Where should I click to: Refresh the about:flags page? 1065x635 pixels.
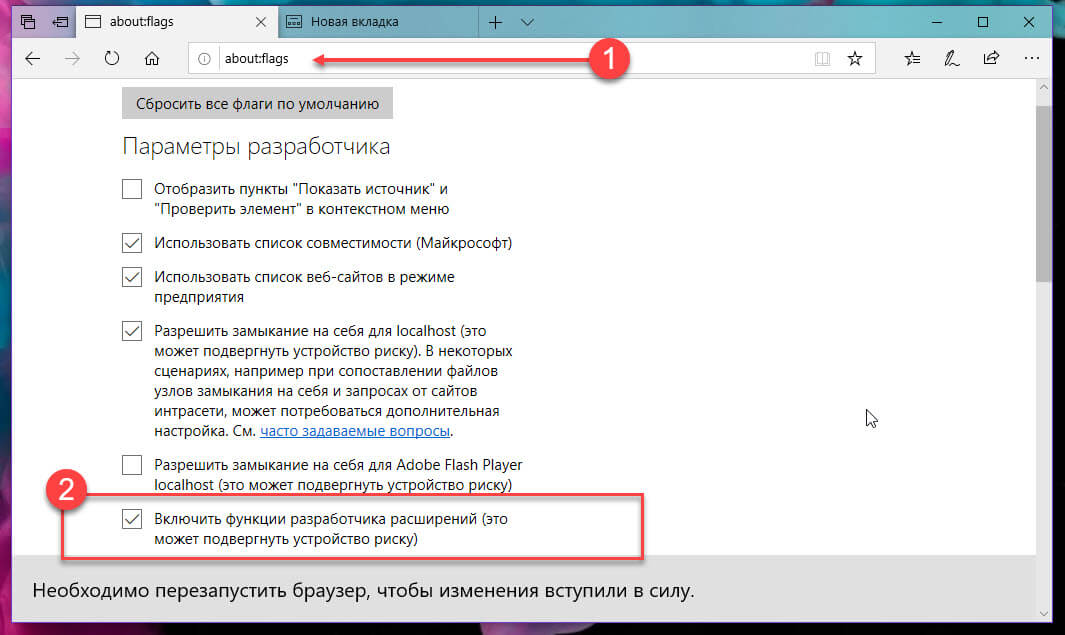coord(110,58)
